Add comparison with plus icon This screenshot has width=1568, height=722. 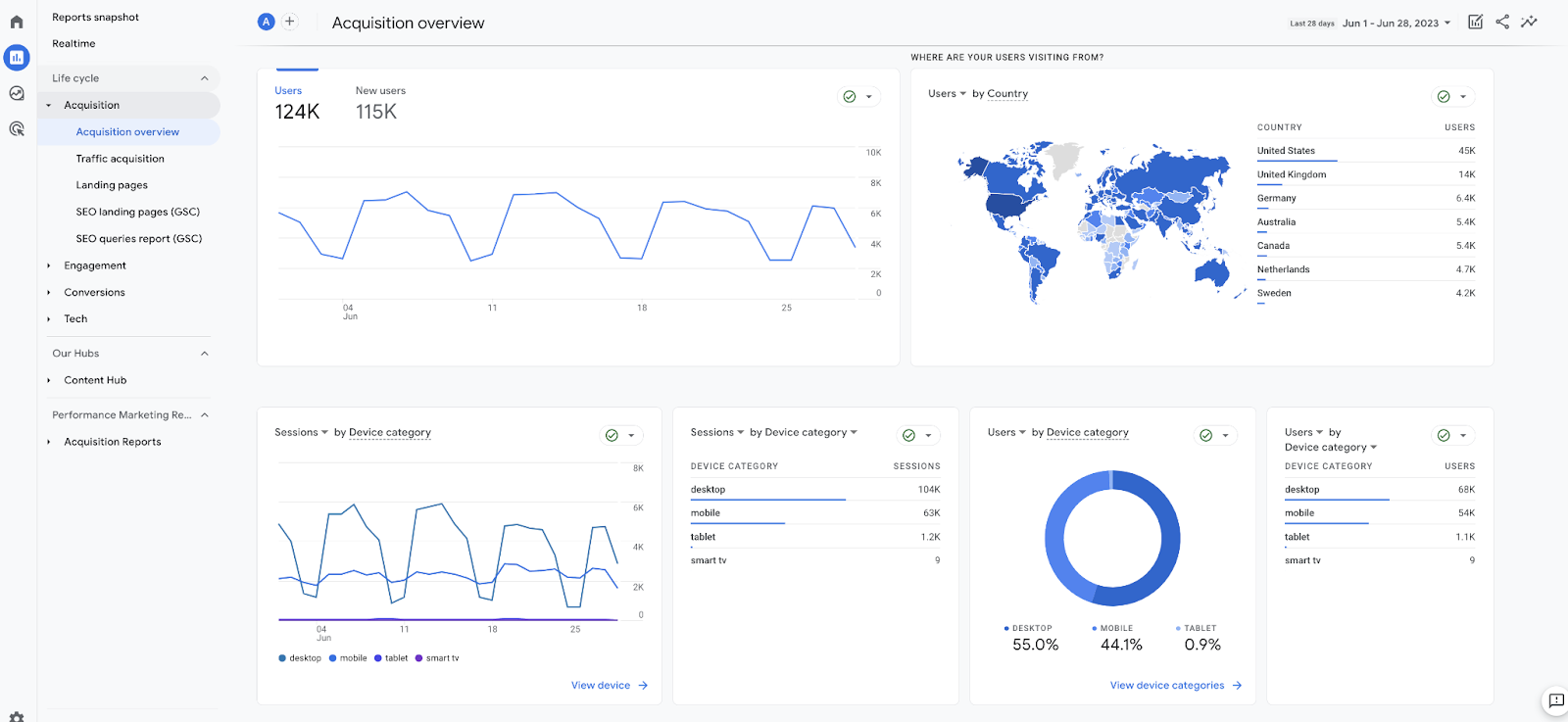tap(290, 22)
